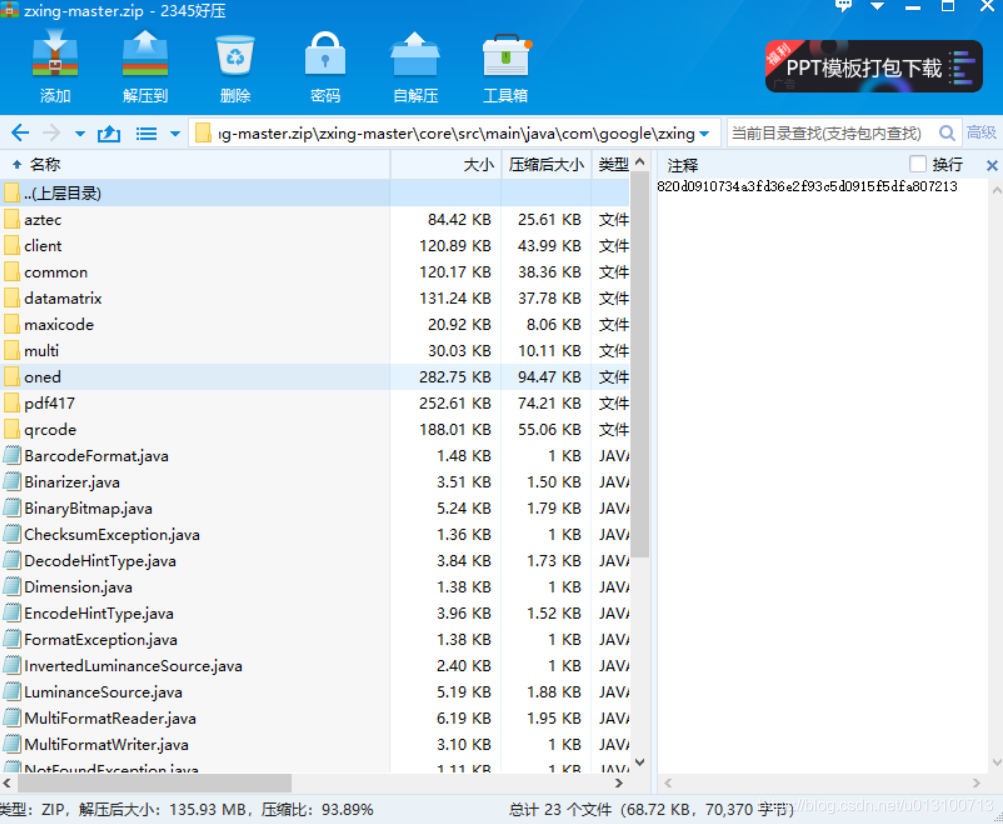The image size is (1003, 824).
Task: Select the ..(上层目录) parent directory row
Action: [315, 193]
